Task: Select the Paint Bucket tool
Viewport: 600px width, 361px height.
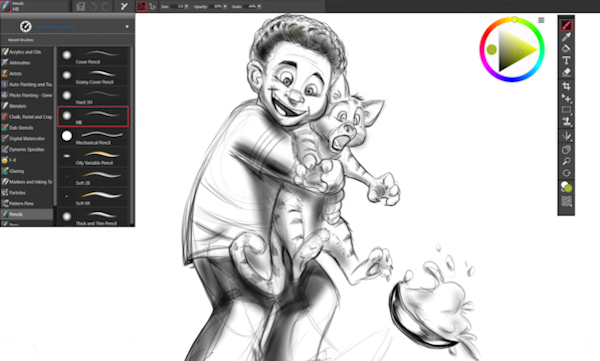Action: (566, 49)
